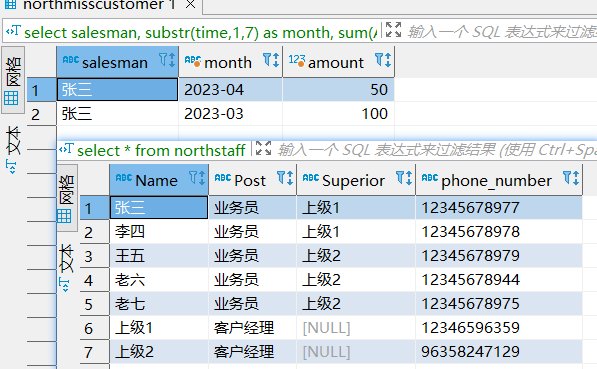
Task: Select the Post cell '客户经理' in row 6
Action: tap(253, 328)
